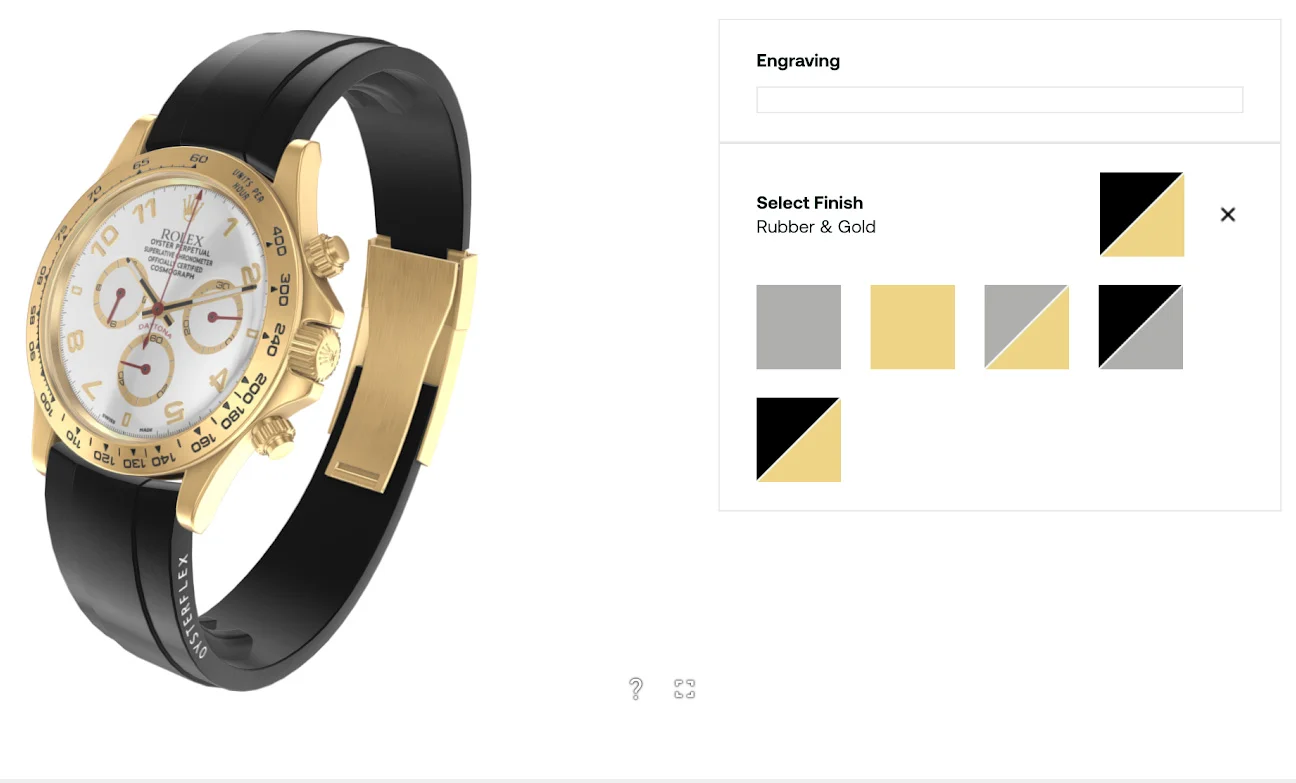
Task: Choose the solid gold finish swatch
Action: (x=912, y=327)
